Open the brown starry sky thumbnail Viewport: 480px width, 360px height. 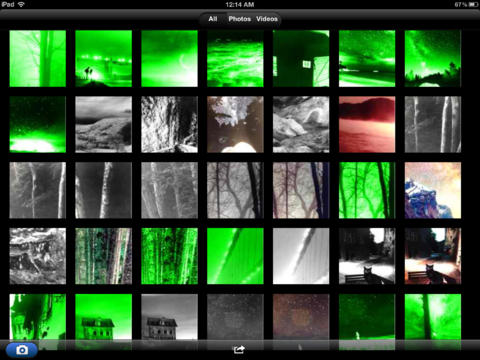[x=301, y=317]
